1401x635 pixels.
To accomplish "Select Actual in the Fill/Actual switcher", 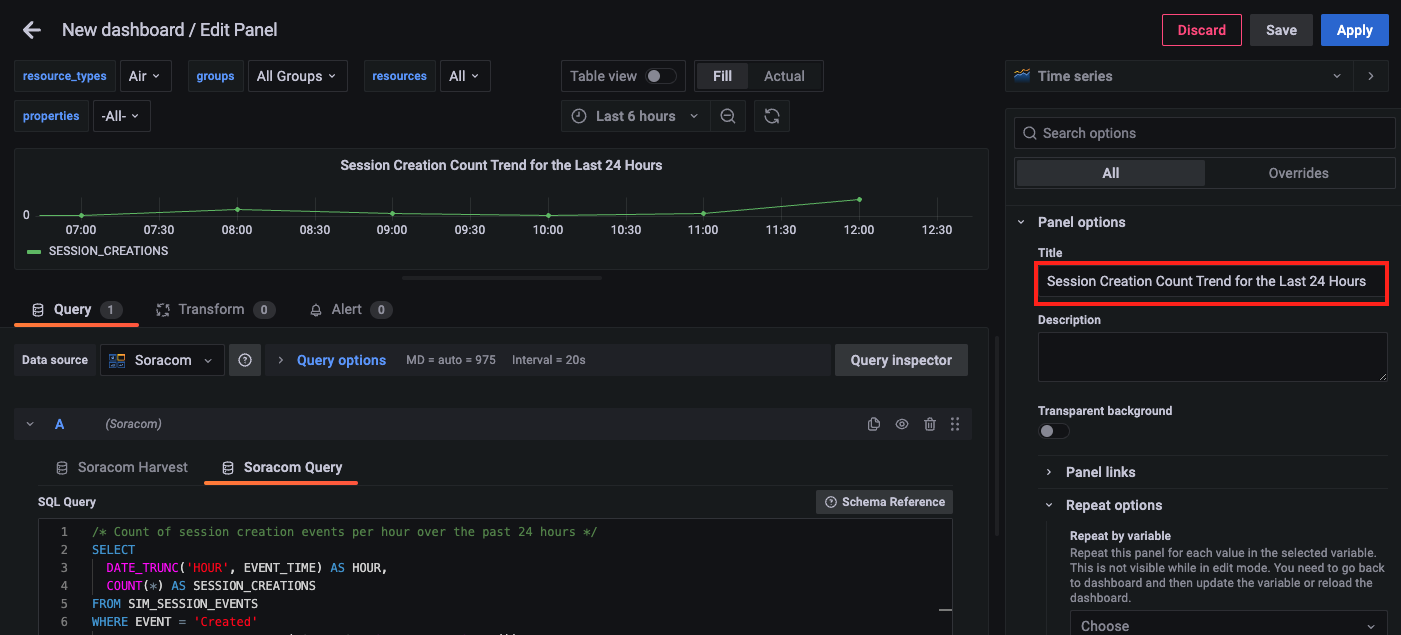I will [x=784, y=75].
